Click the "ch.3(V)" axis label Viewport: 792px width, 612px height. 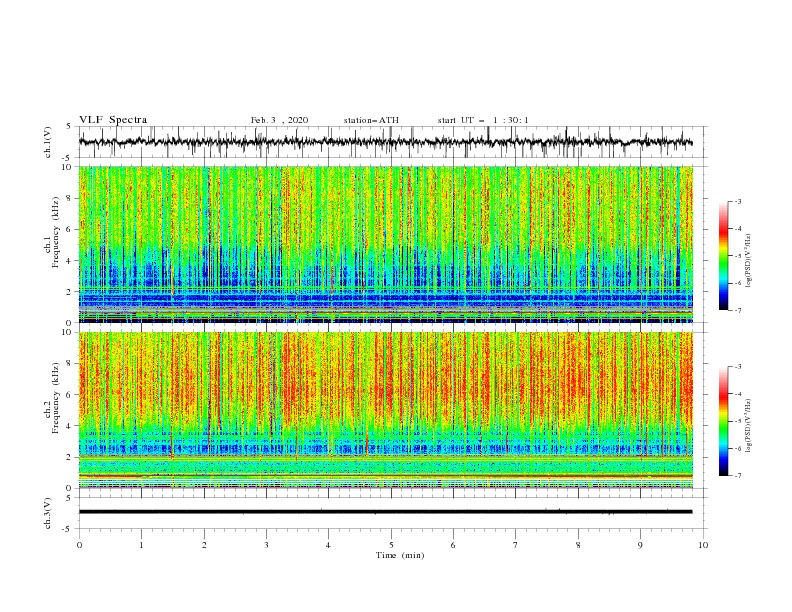pyautogui.click(x=48, y=513)
